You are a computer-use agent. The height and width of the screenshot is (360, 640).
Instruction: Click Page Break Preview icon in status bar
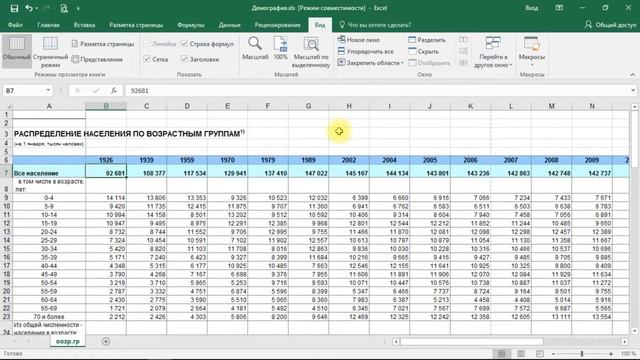[x=540, y=353]
